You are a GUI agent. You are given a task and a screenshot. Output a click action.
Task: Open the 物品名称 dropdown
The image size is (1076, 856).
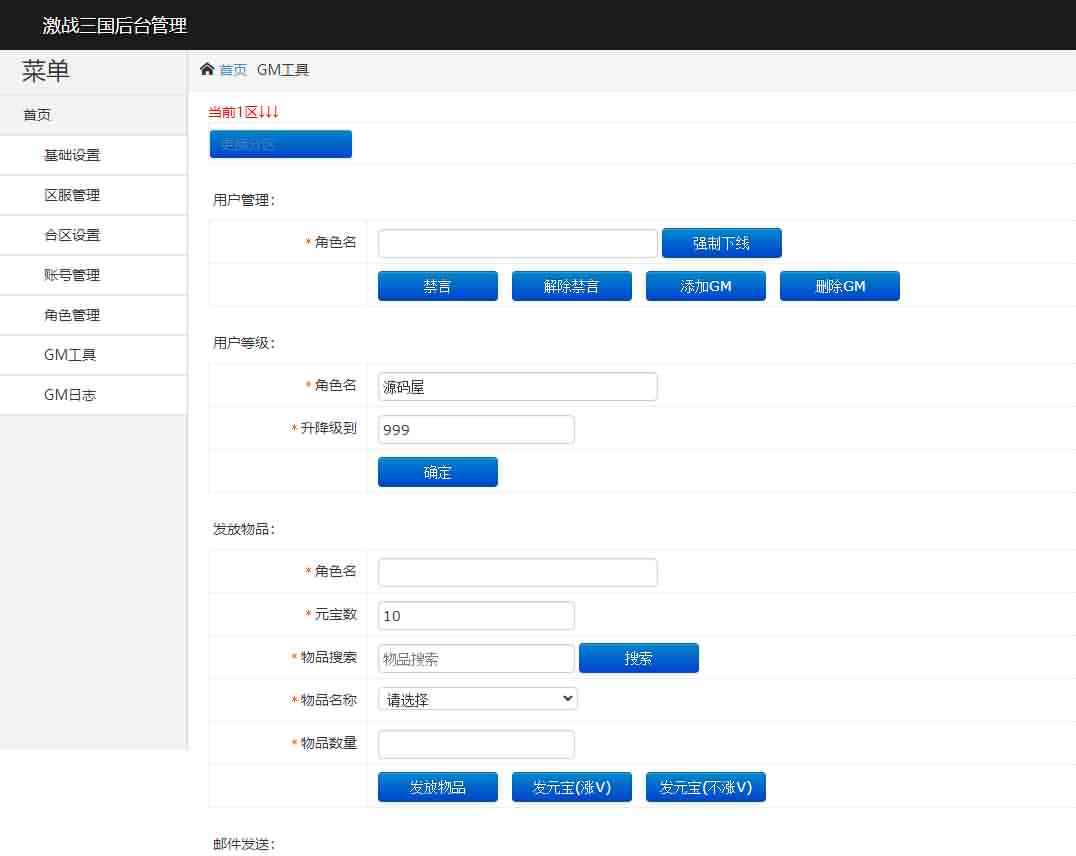(478, 699)
